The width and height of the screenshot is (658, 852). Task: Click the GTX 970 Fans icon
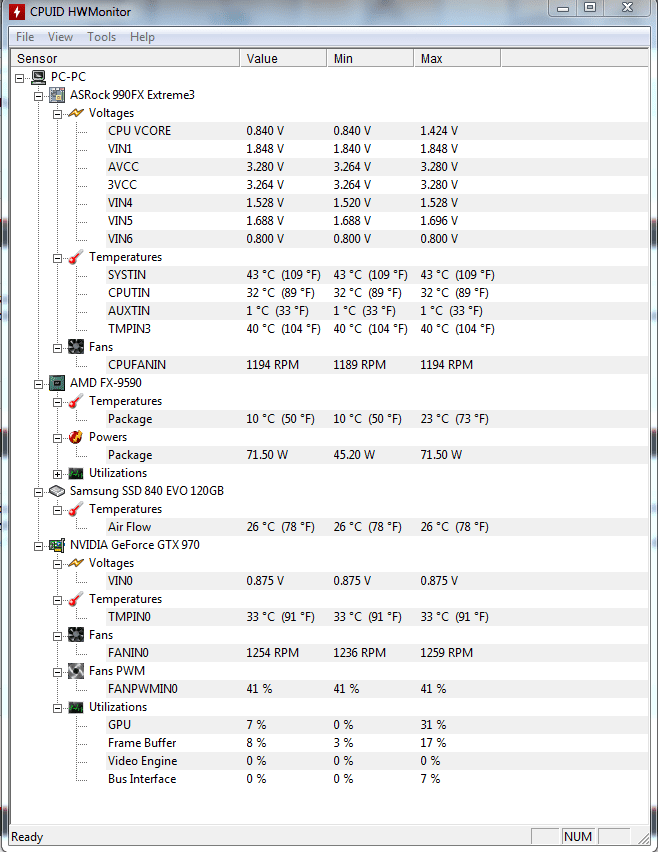76,635
